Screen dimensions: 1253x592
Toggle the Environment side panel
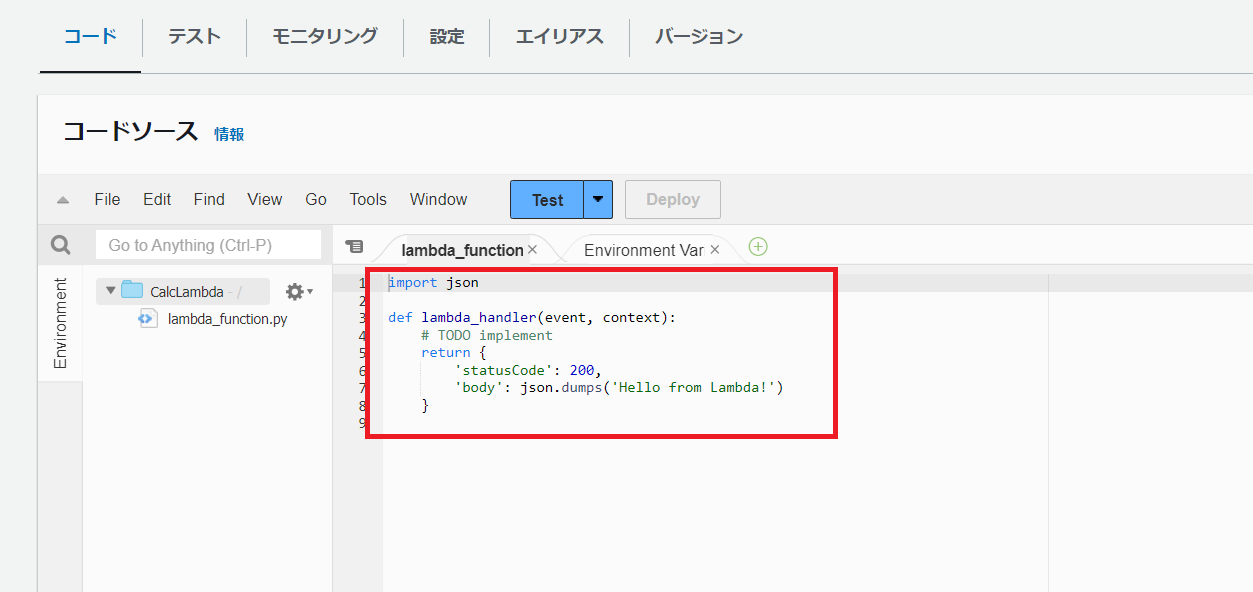(x=60, y=324)
